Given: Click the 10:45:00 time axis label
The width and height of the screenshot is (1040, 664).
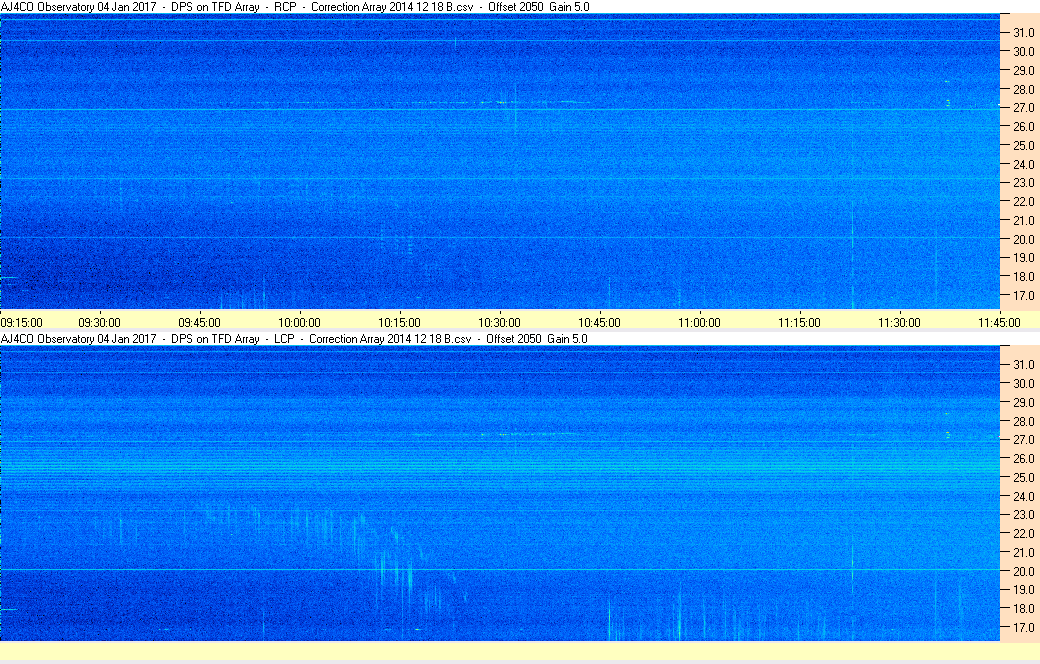Looking at the screenshot, I should click(x=600, y=323).
